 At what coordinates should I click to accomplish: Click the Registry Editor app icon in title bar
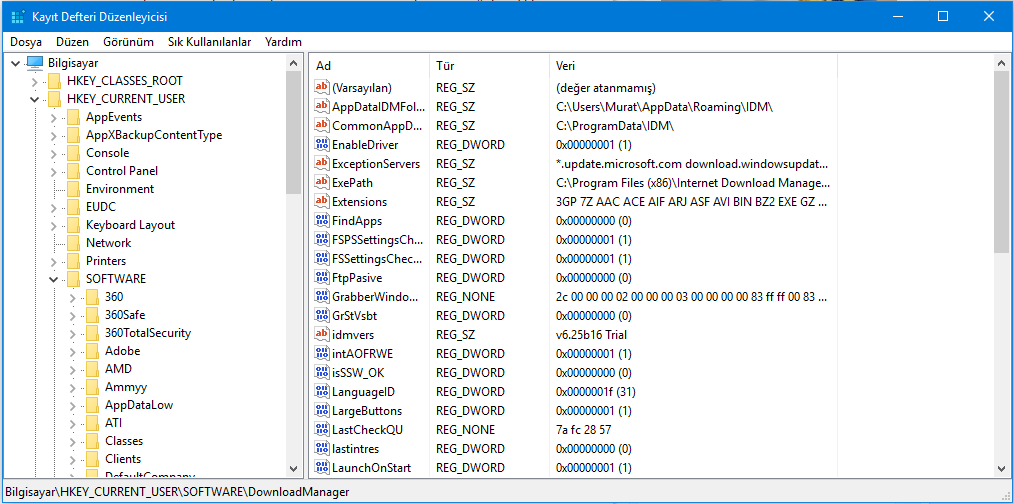pos(17,16)
